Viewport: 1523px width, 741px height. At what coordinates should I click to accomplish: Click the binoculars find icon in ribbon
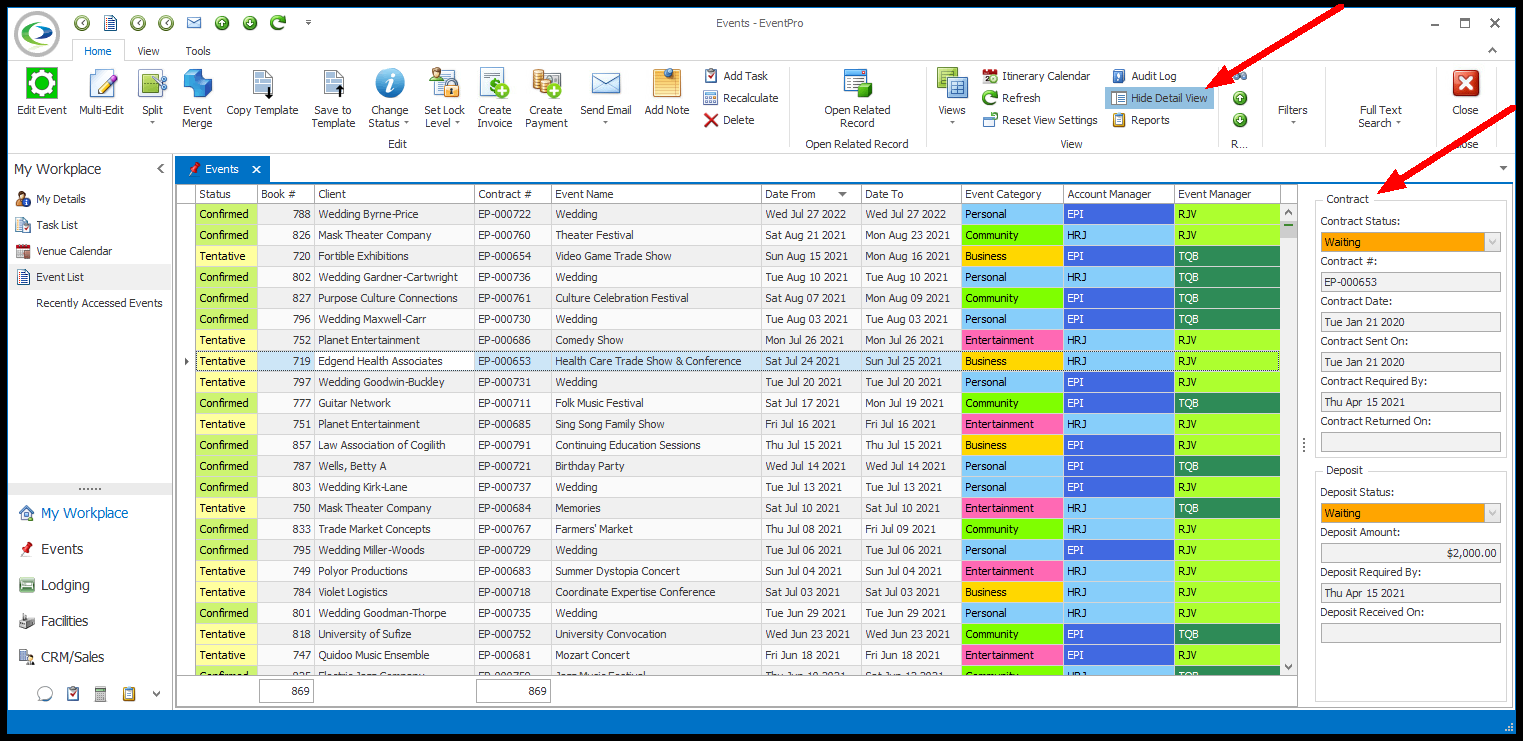(x=1240, y=76)
